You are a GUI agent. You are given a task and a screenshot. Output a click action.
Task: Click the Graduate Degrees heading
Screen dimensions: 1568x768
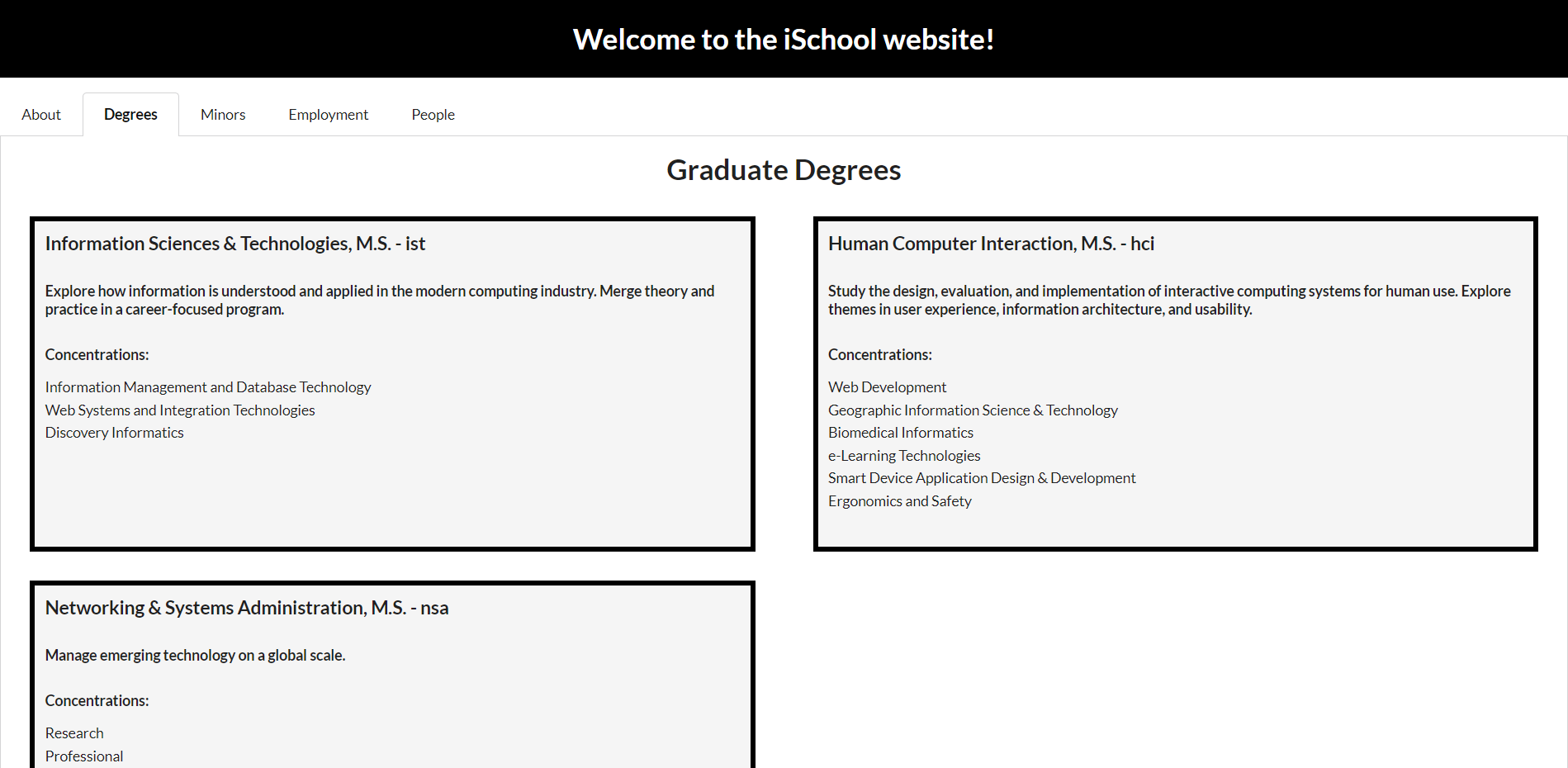point(784,170)
